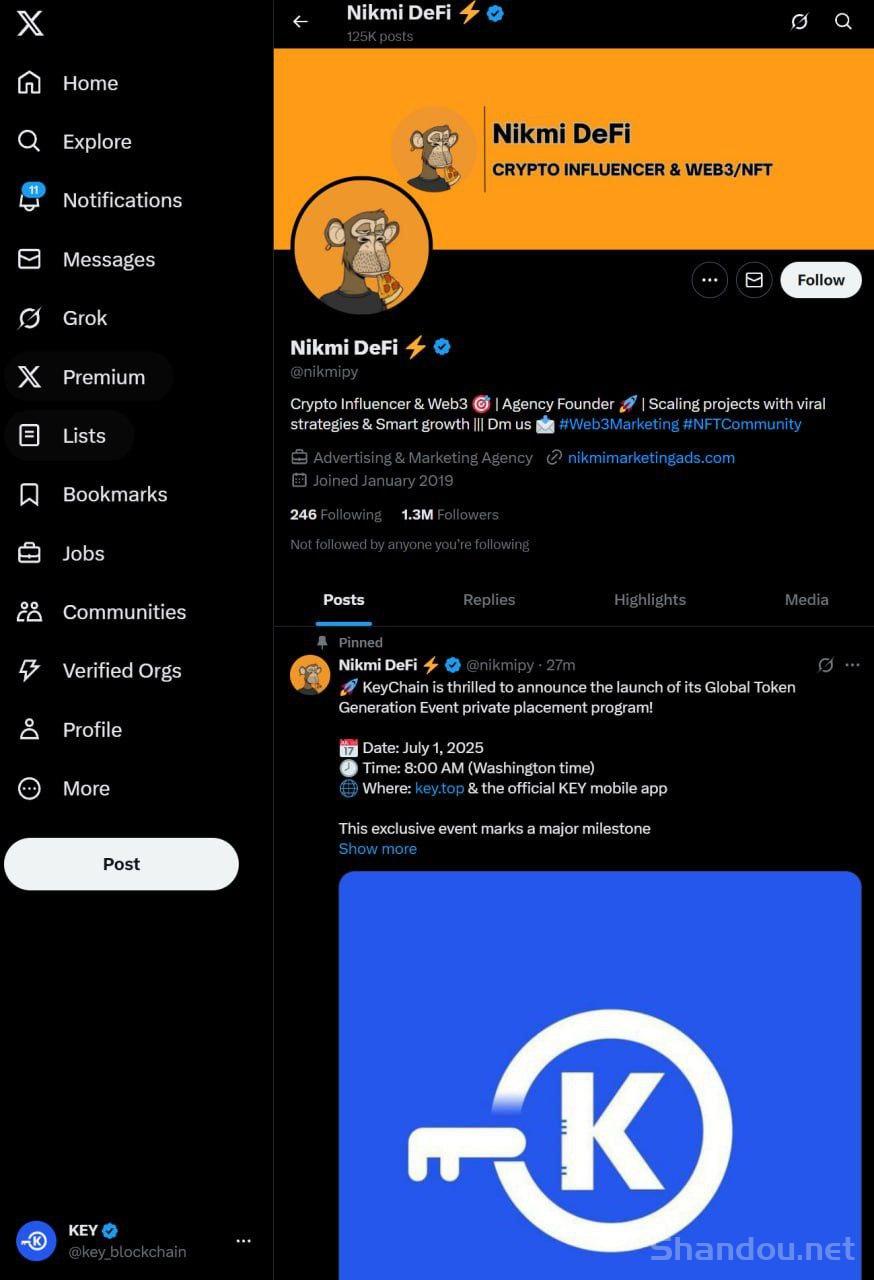Open the search magnifier icon in header

844,21
